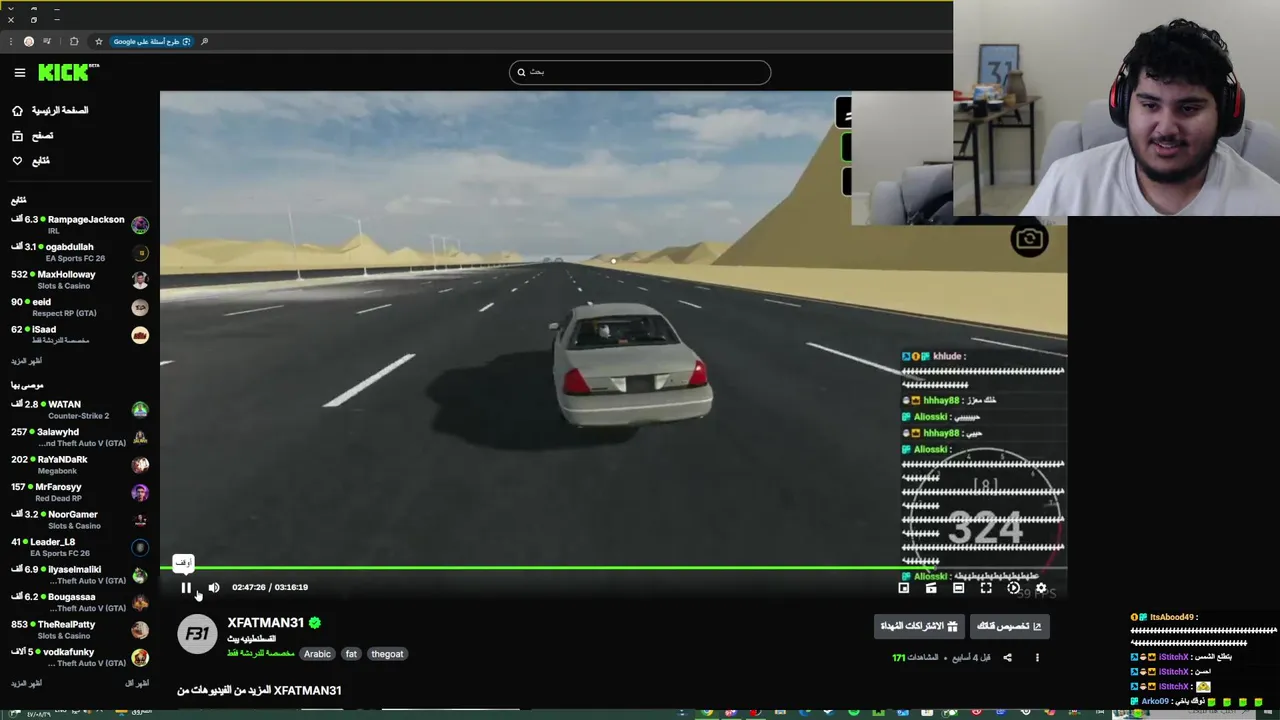Toggle theater mode in the player
Screen dimensions: 1280x720
(958, 588)
